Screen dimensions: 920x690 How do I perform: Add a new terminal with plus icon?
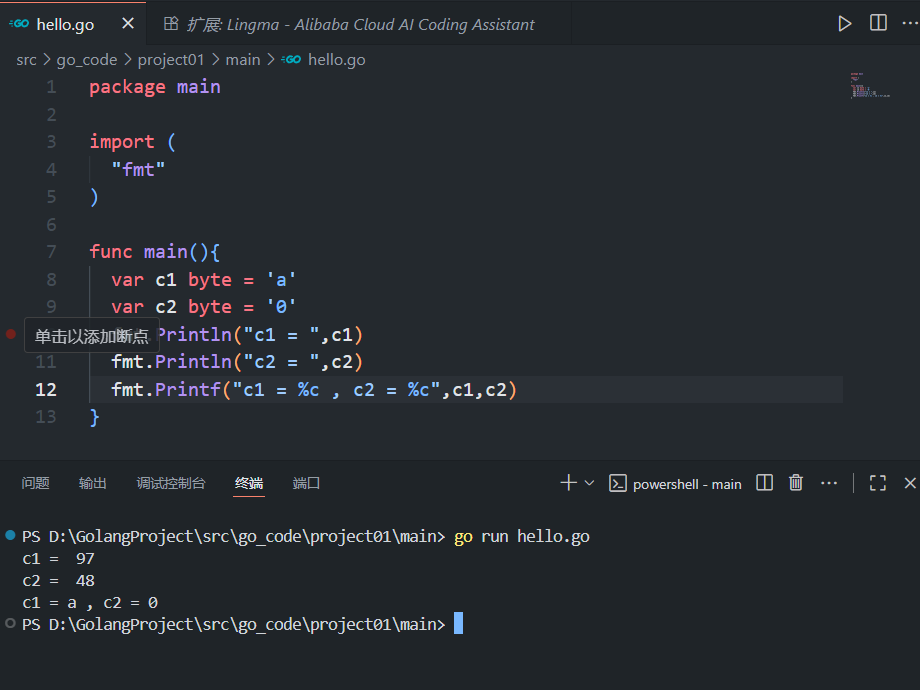coord(568,483)
